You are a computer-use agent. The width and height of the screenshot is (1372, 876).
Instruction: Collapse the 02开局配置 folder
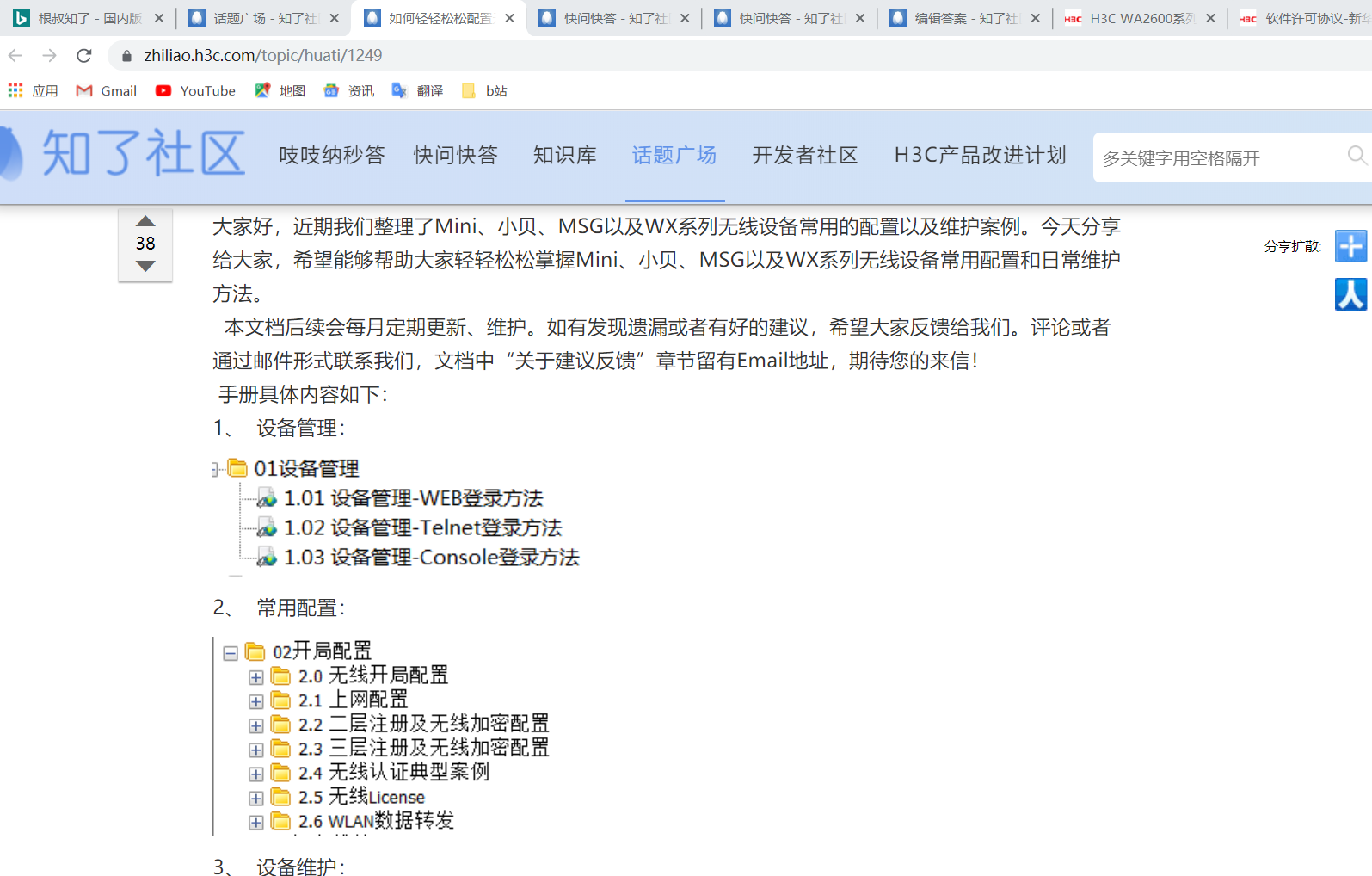(x=231, y=653)
